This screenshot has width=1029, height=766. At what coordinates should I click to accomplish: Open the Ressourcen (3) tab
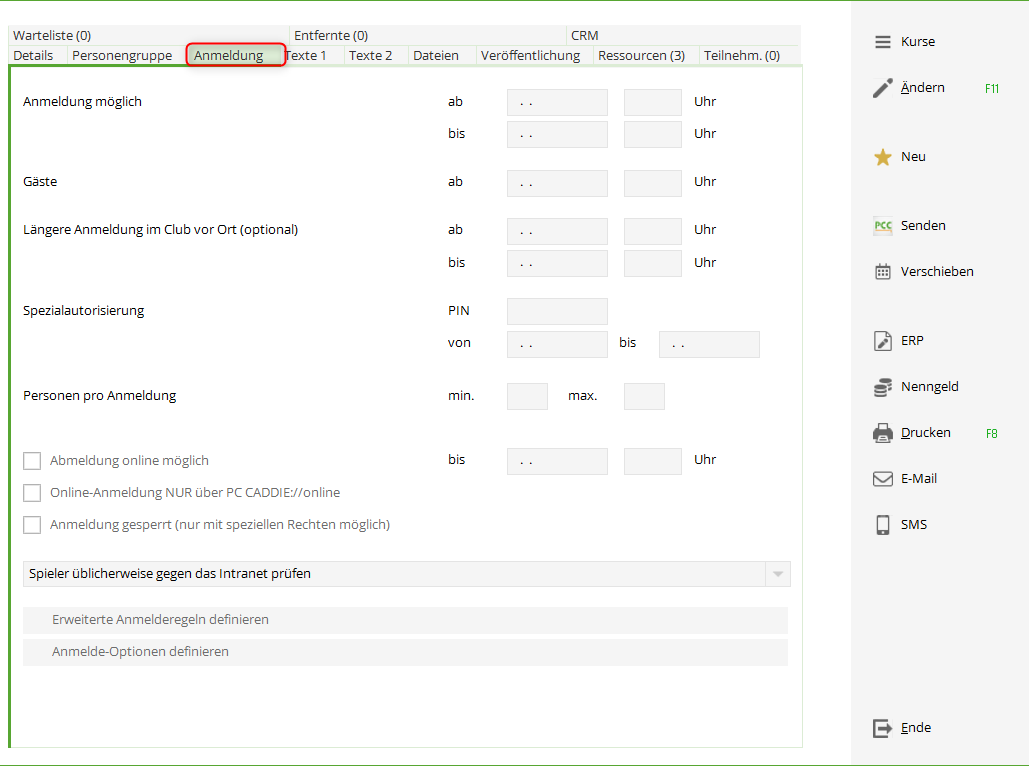(x=641, y=56)
